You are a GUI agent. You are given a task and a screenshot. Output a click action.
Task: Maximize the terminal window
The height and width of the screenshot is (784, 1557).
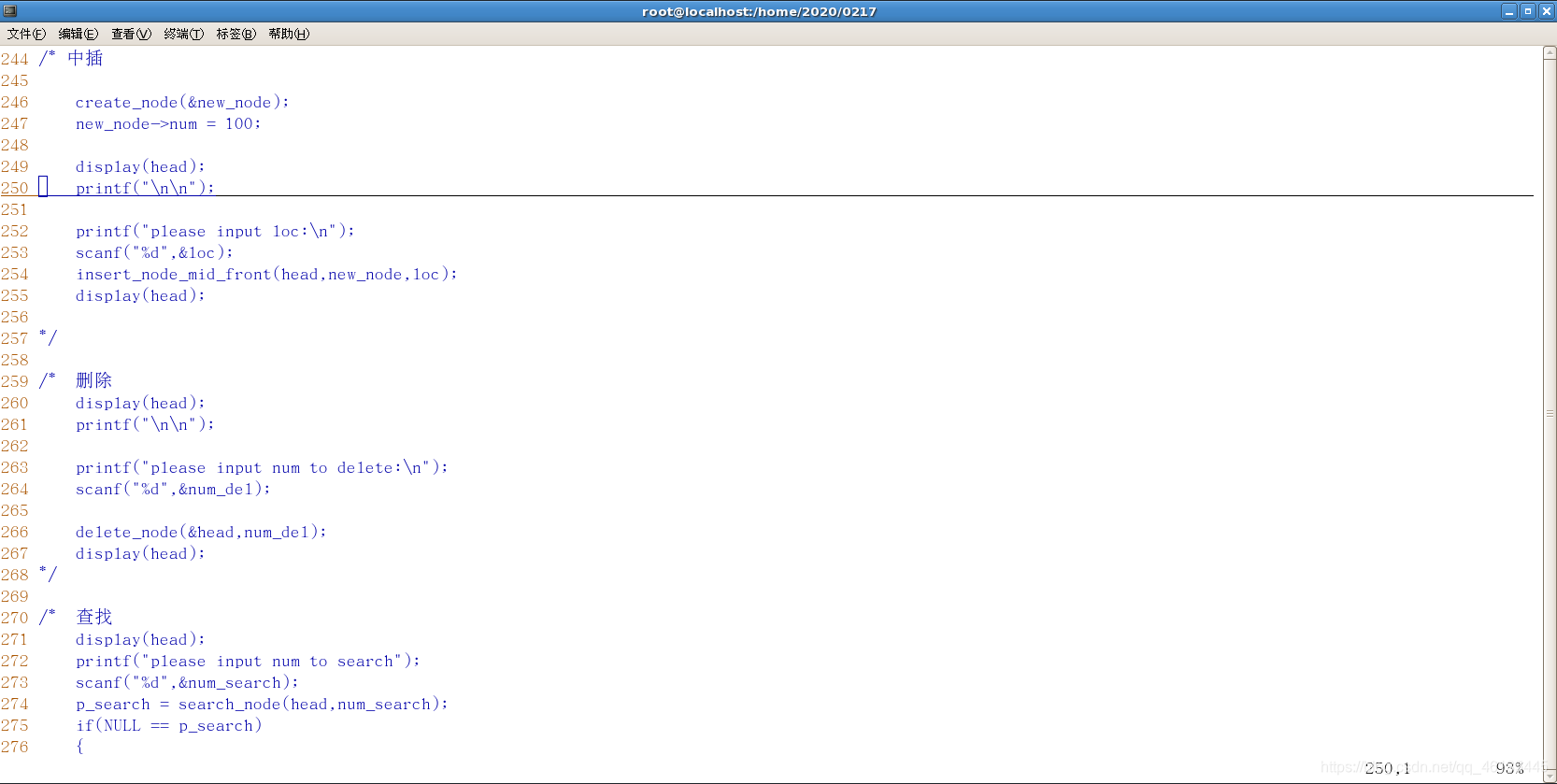tap(1528, 11)
